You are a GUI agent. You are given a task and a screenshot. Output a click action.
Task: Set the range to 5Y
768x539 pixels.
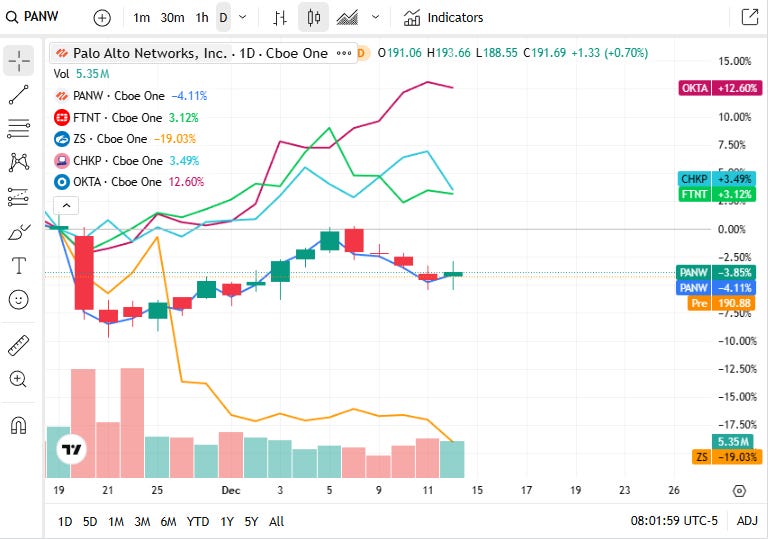[251, 521]
